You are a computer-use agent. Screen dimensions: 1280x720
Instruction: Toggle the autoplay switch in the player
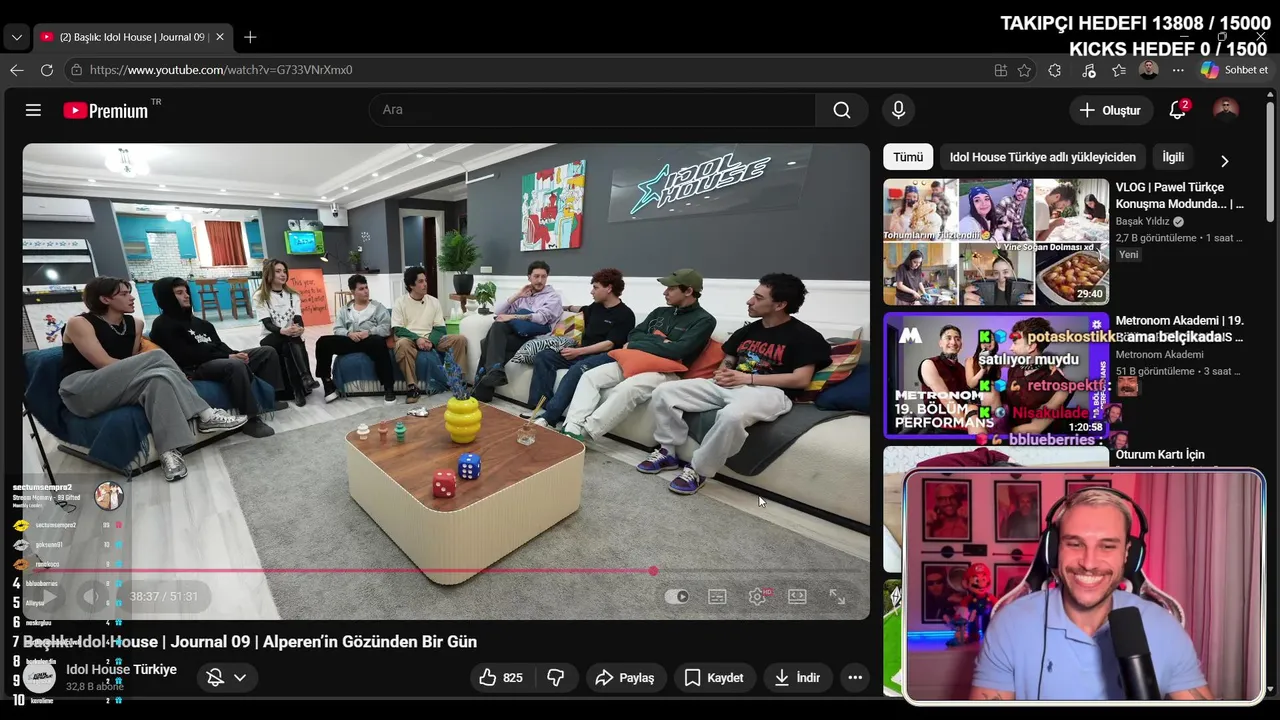click(677, 596)
